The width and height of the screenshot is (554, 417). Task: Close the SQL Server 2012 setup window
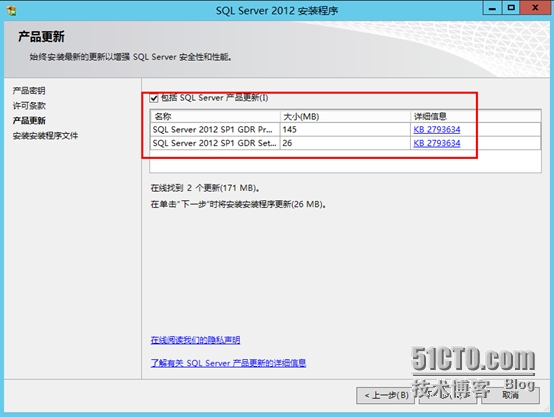pos(535,8)
